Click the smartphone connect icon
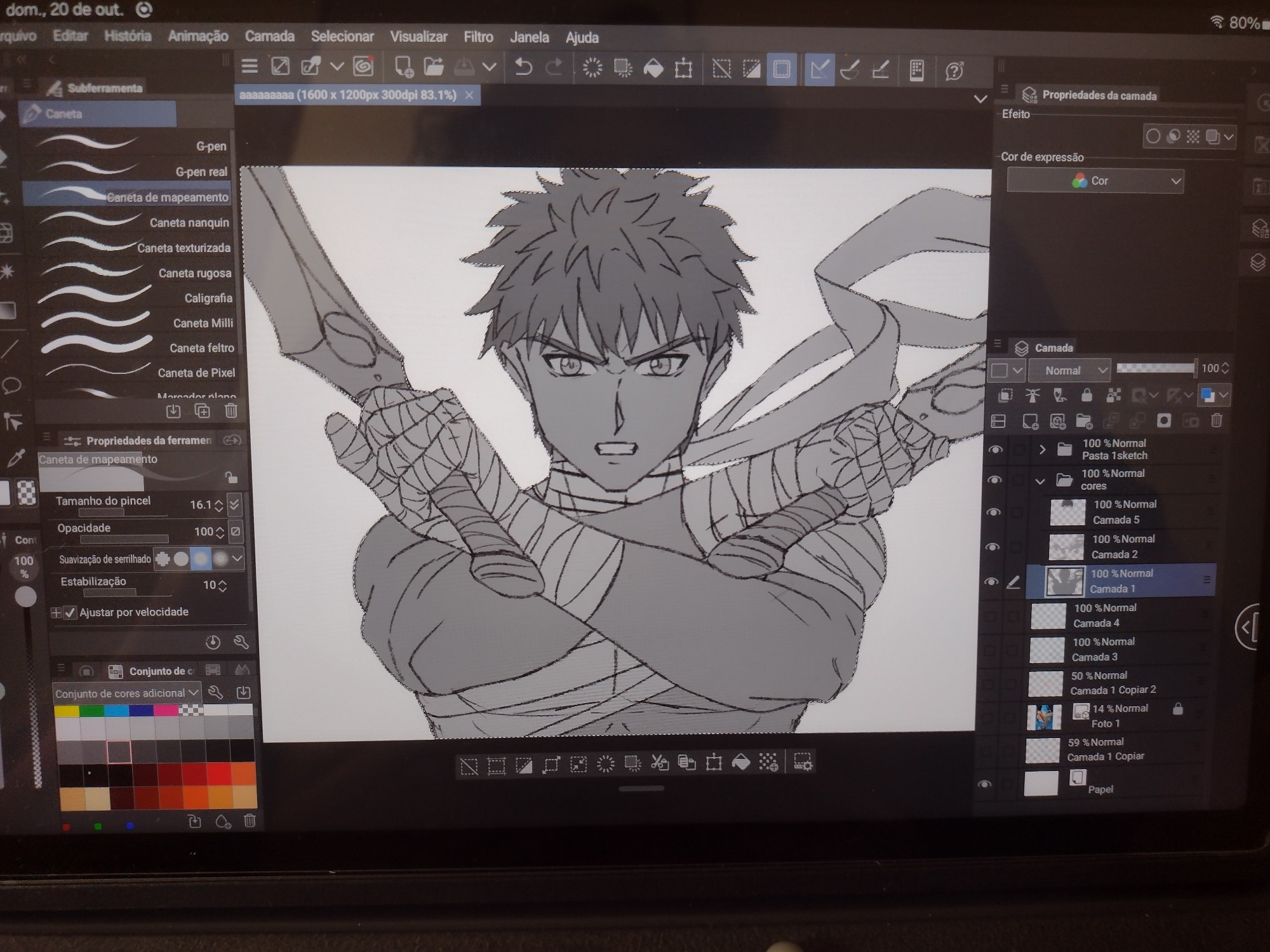This screenshot has width=1270, height=952. click(916, 70)
